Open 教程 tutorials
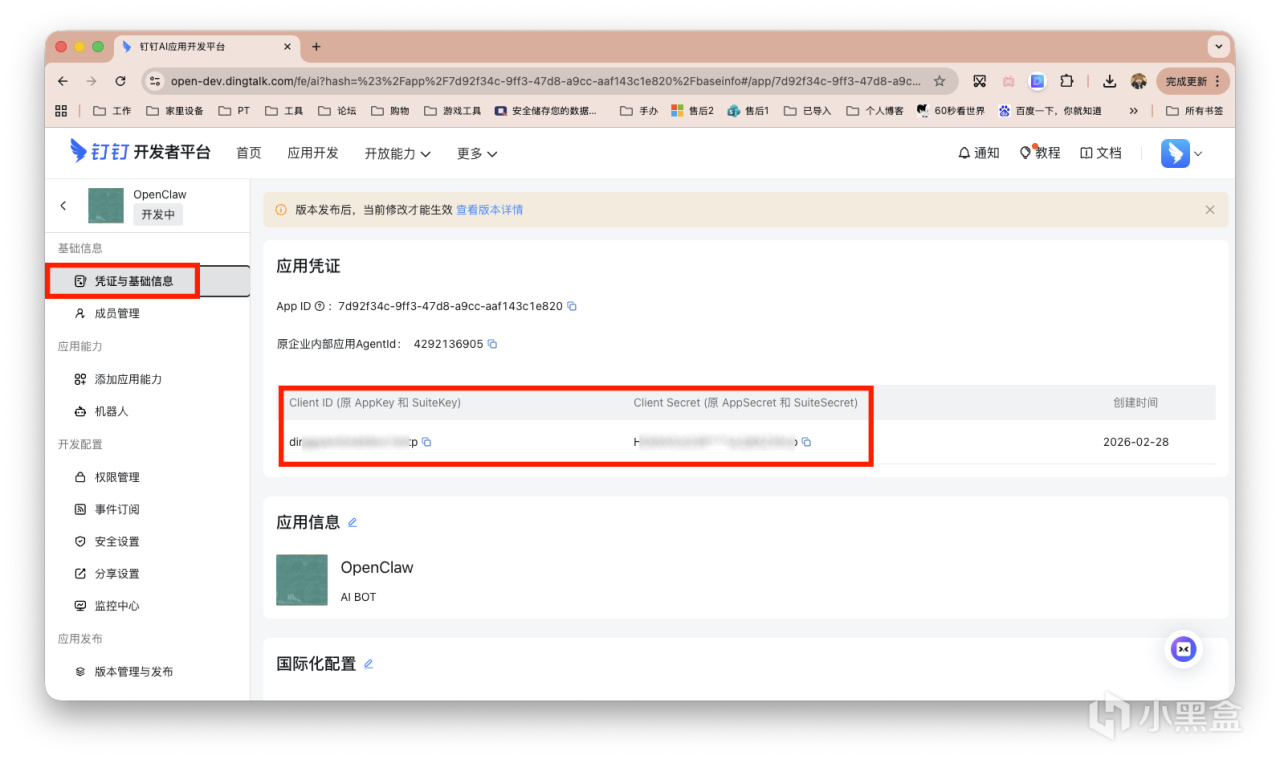The height and width of the screenshot is (760, 1280). point(1040,153)
